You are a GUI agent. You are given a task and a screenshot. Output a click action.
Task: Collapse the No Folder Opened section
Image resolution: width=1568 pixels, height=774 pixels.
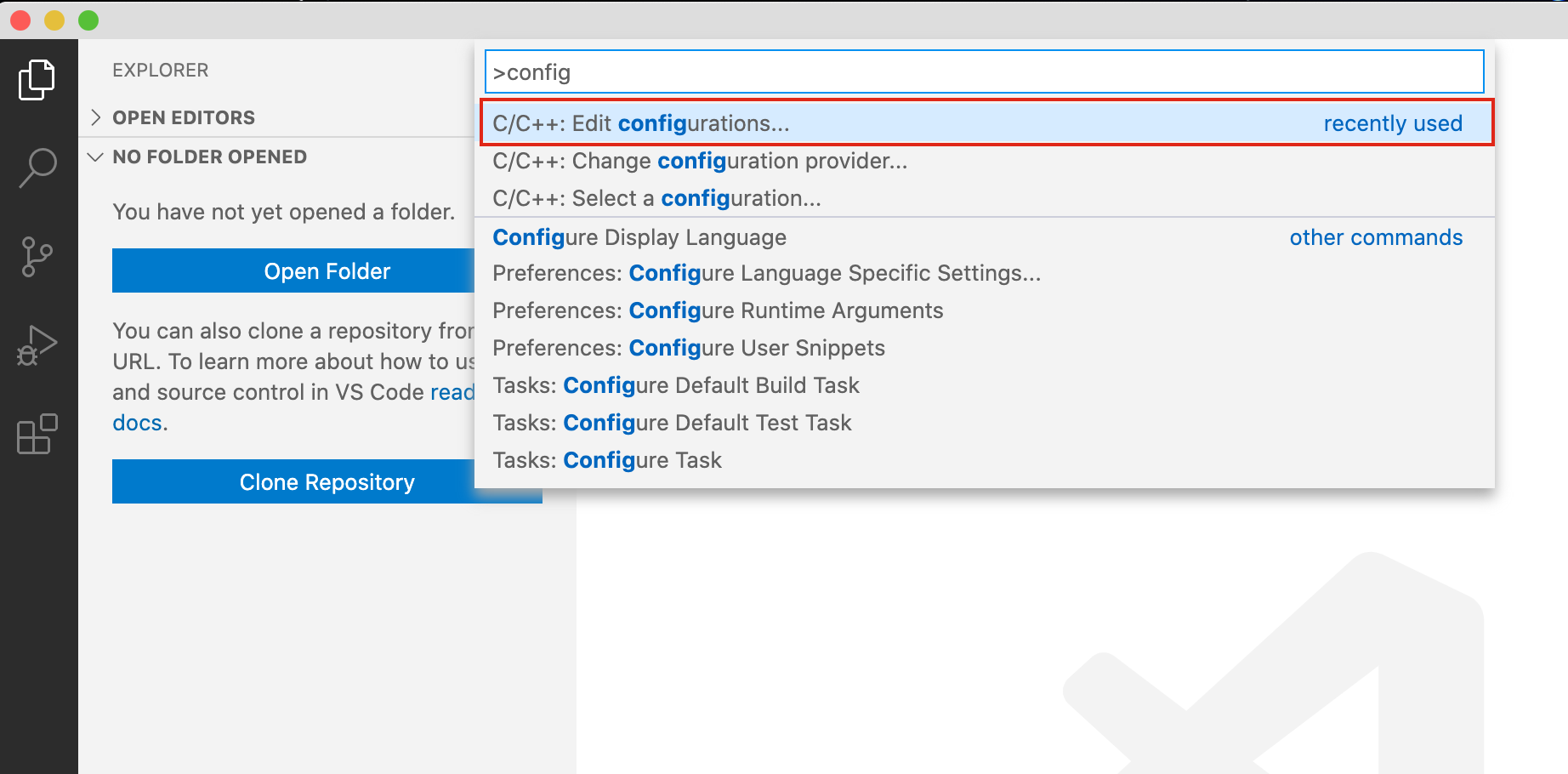[208, 157]
